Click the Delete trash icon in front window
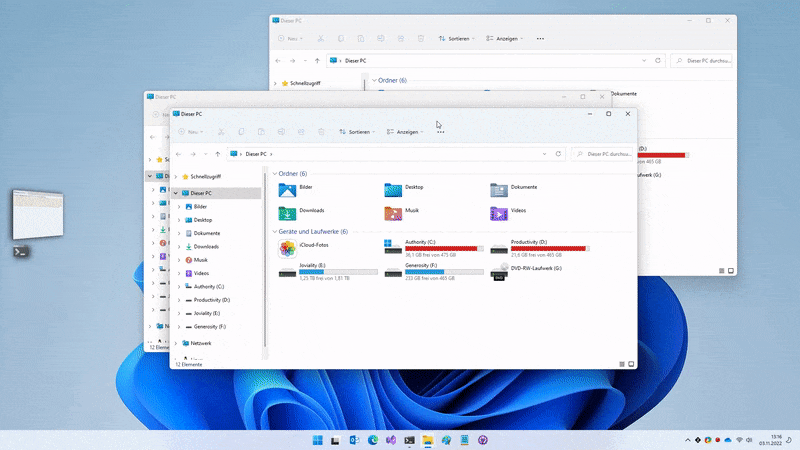Viewport: 800px width, 450px height. click(321, 132)
